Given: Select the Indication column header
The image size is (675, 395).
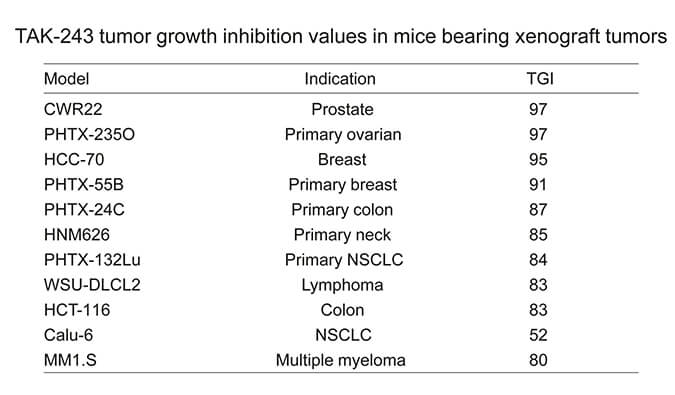Looking at the screenshot, I should (x=340, y=79).
